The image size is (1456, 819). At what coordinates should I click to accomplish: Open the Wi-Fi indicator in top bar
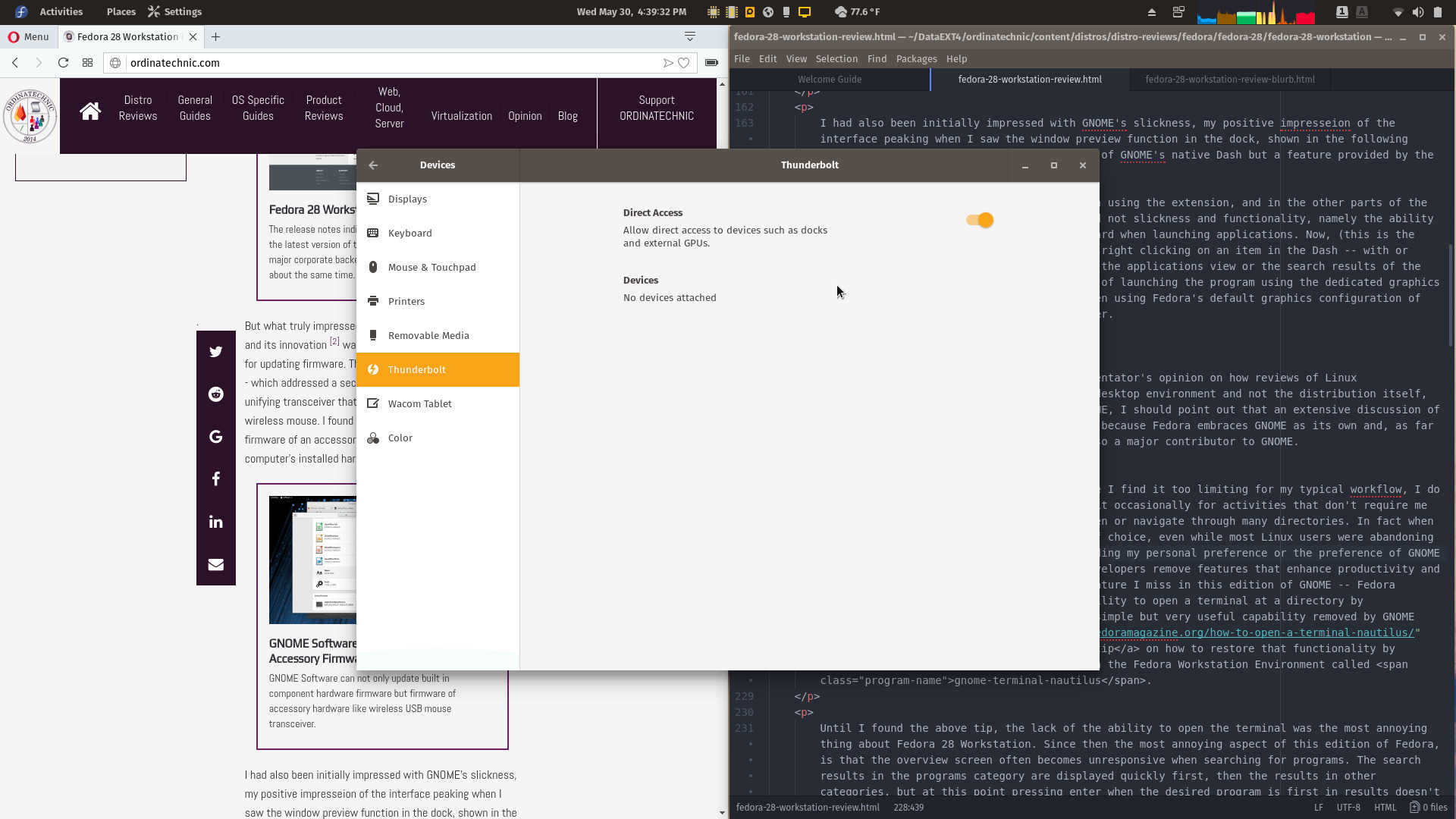coord(1398,11)
